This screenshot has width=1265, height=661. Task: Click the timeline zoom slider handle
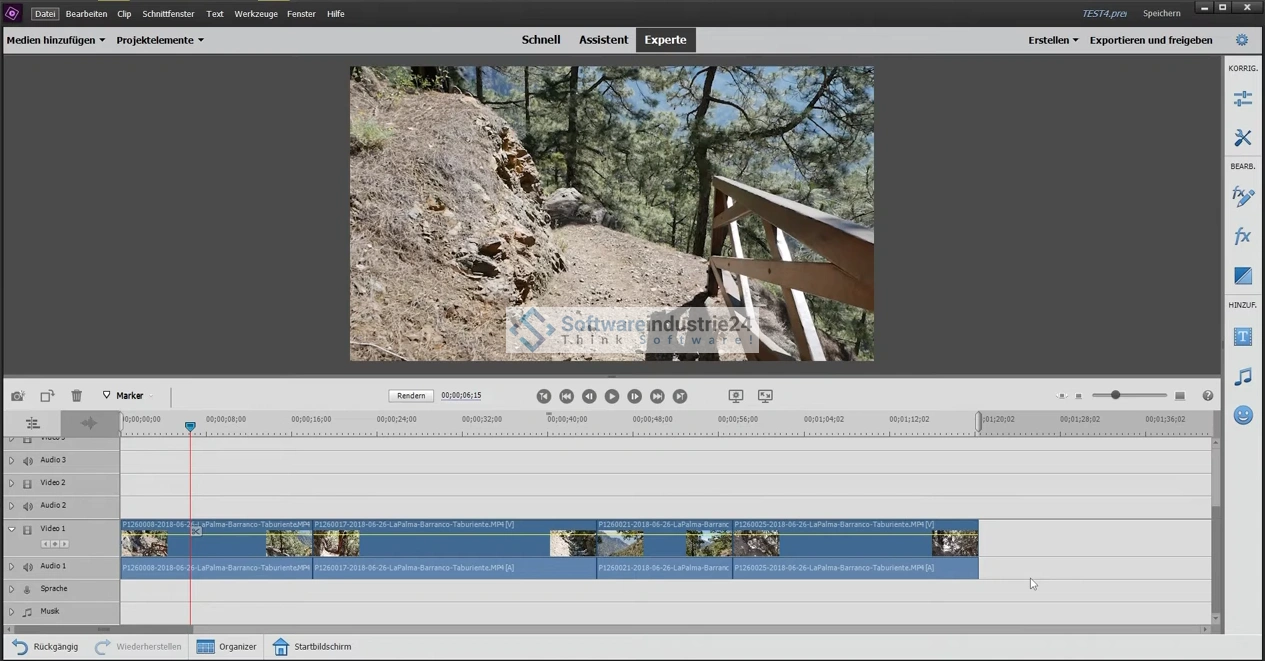(x=1115, y=396)
